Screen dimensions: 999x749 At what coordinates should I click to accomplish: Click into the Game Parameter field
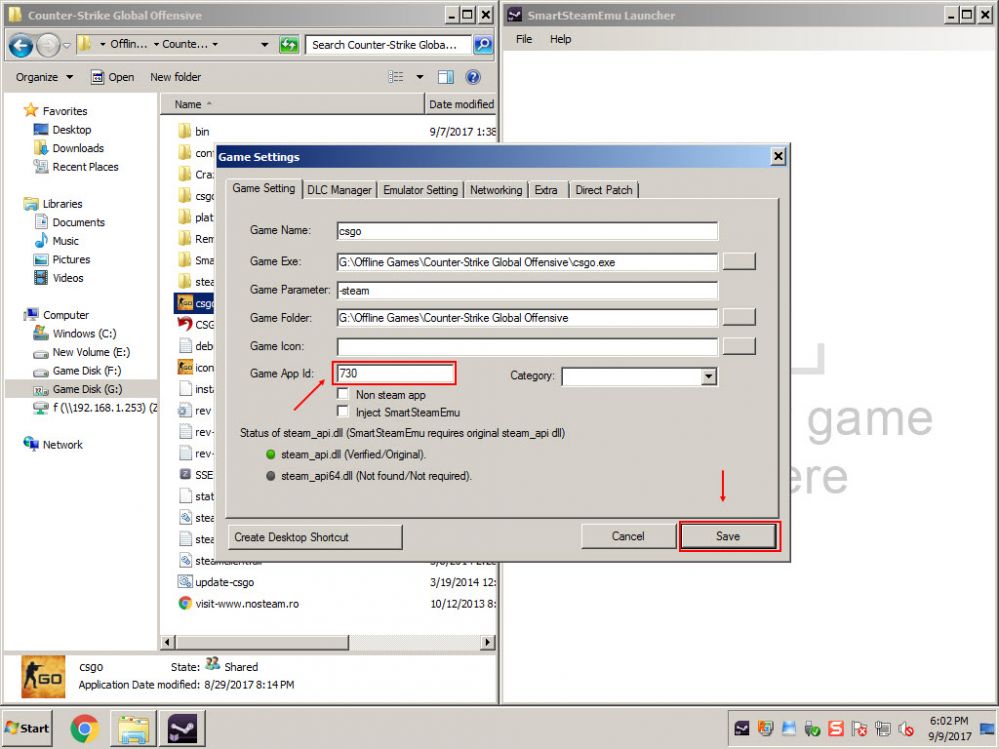tap(527, 290)
